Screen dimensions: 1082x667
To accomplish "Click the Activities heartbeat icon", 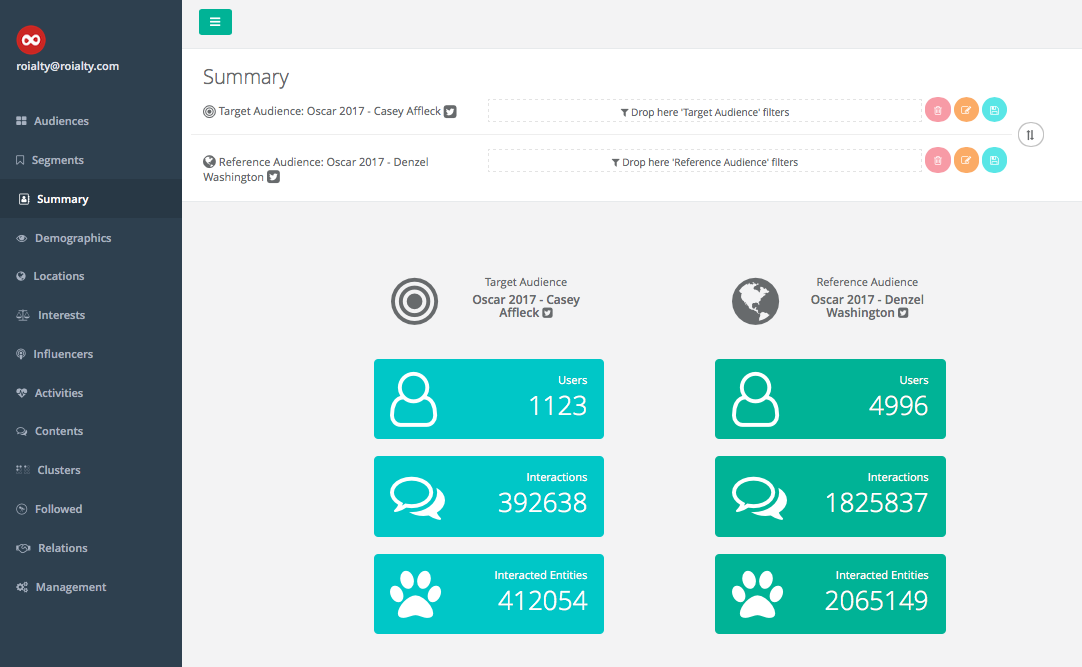I will [x=22, y=393].
